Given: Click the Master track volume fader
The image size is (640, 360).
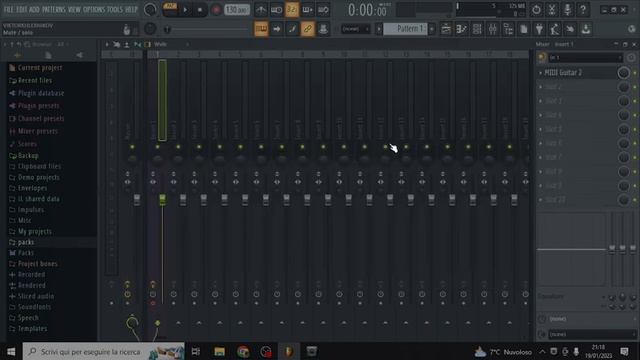Looking at the screenshot, I should [x=137, y=199].
